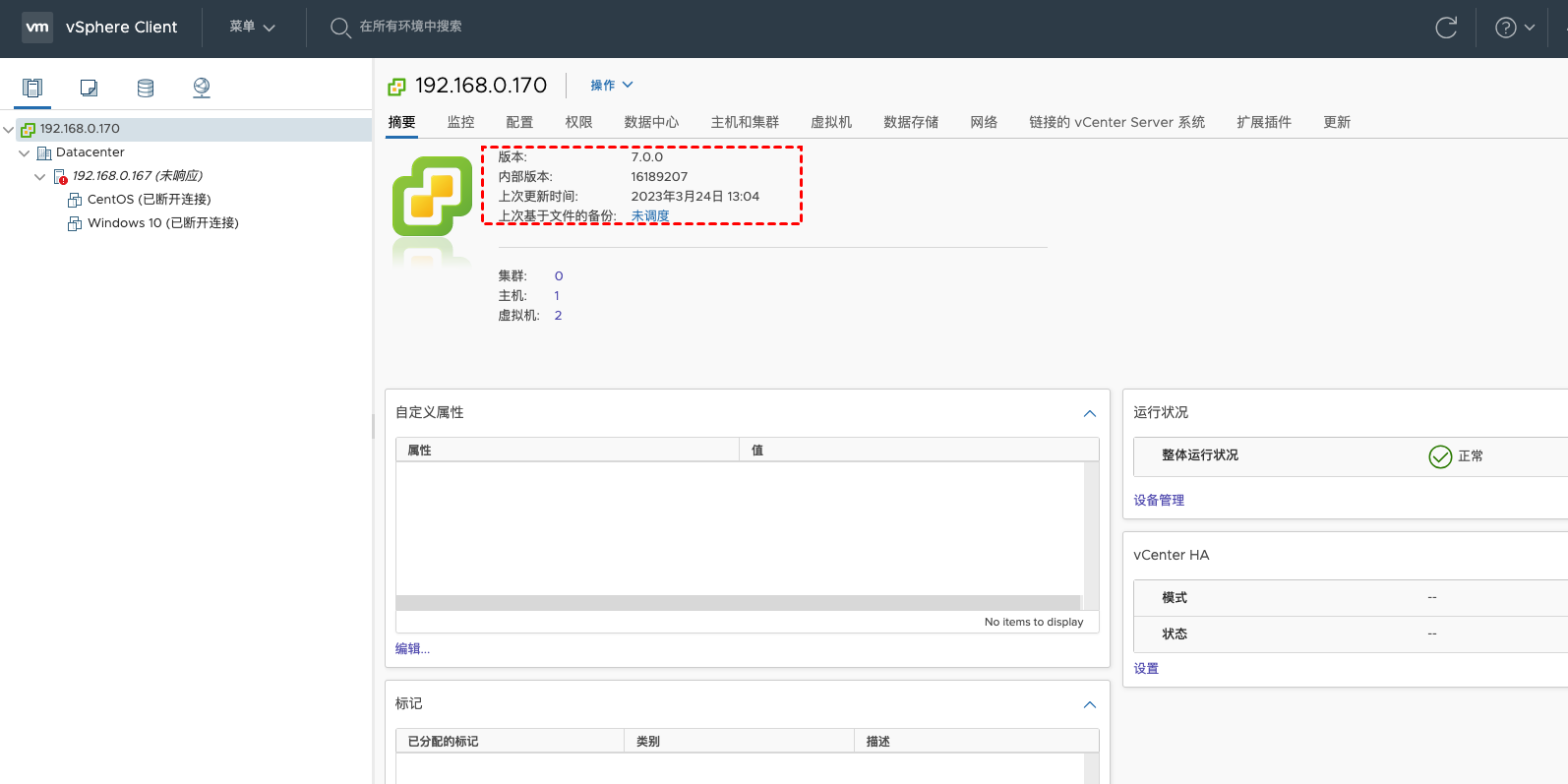This screenshot has height=784, width=1568.
Task: Click the vSphere Client vm logo
Action: click(37, 28)
